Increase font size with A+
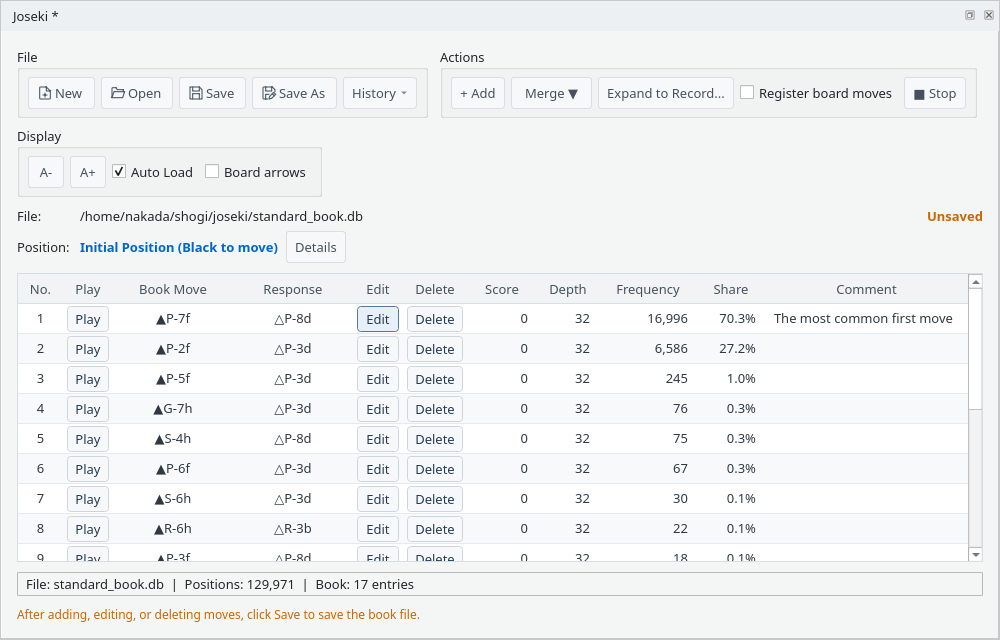This screenshot has height=640, width=1000. click(x=87, y=172)
